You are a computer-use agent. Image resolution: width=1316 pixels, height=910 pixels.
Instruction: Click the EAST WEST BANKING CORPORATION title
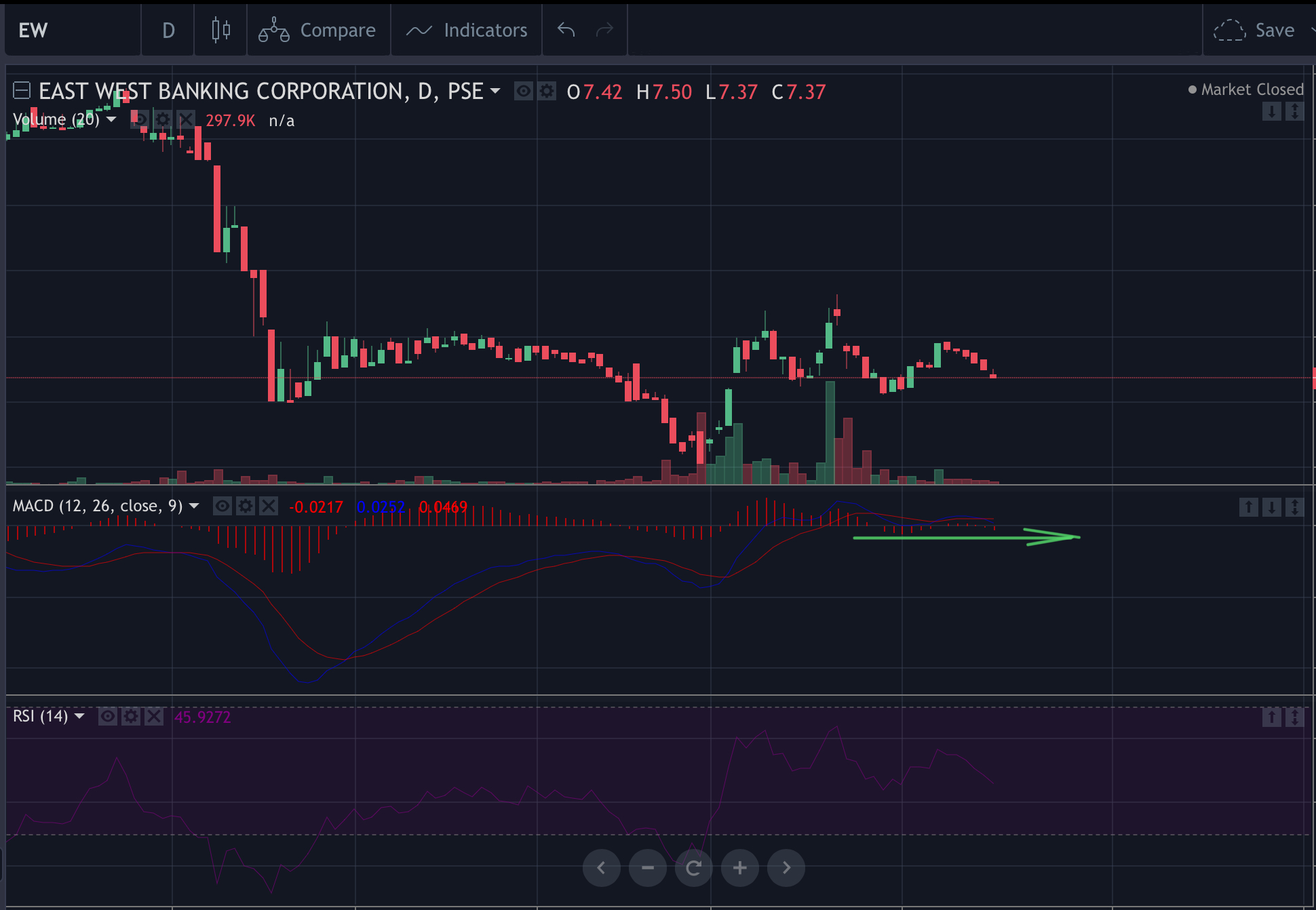point(224,91)
